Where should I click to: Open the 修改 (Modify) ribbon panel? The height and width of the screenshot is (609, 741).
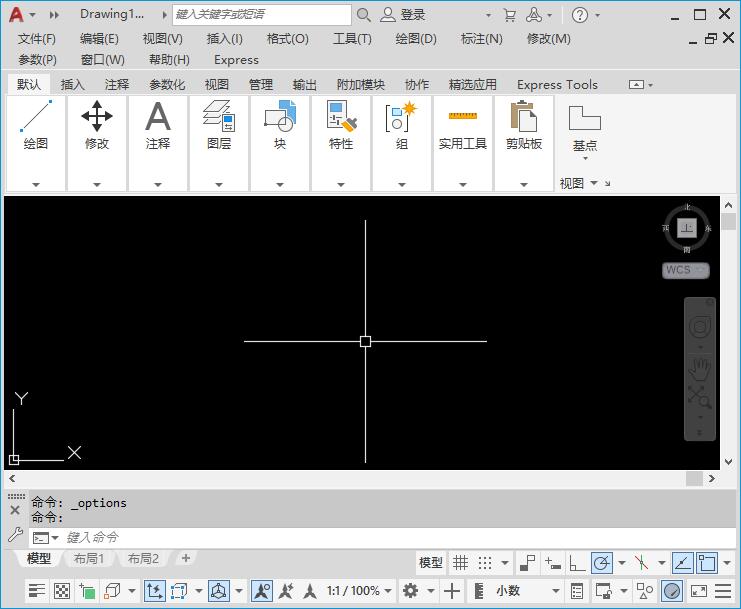97,125
